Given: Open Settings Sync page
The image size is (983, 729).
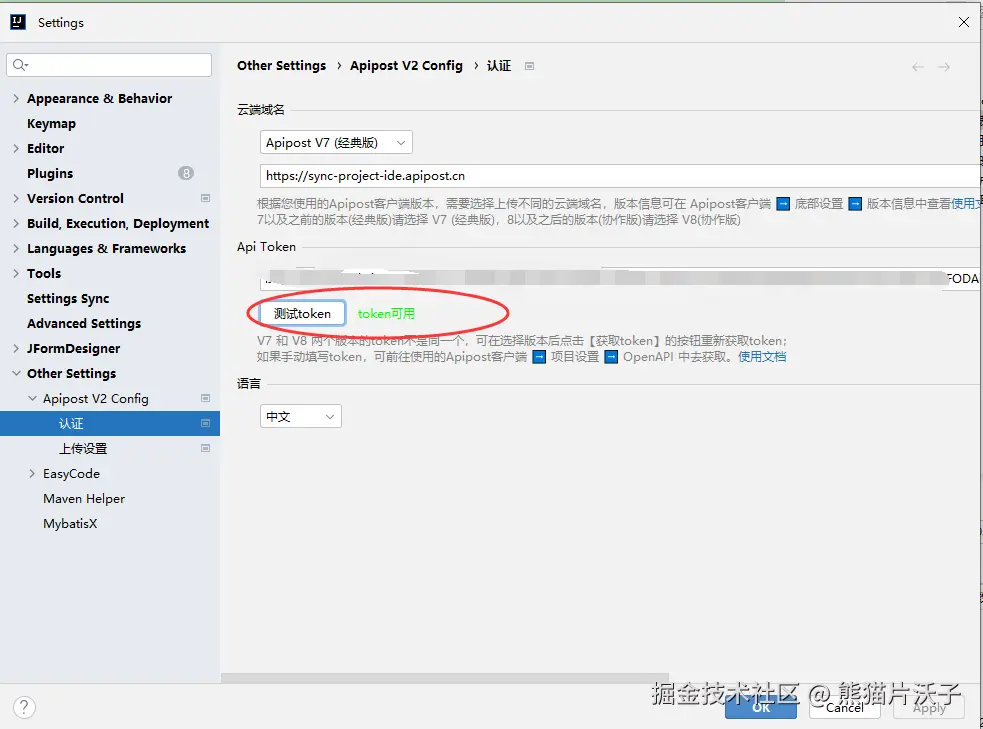Looking at the screenshot, I should point(68,298).
